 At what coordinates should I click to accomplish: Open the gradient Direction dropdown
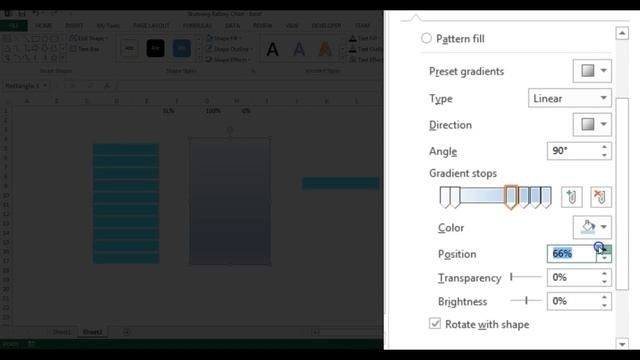(x=592, y=124)
